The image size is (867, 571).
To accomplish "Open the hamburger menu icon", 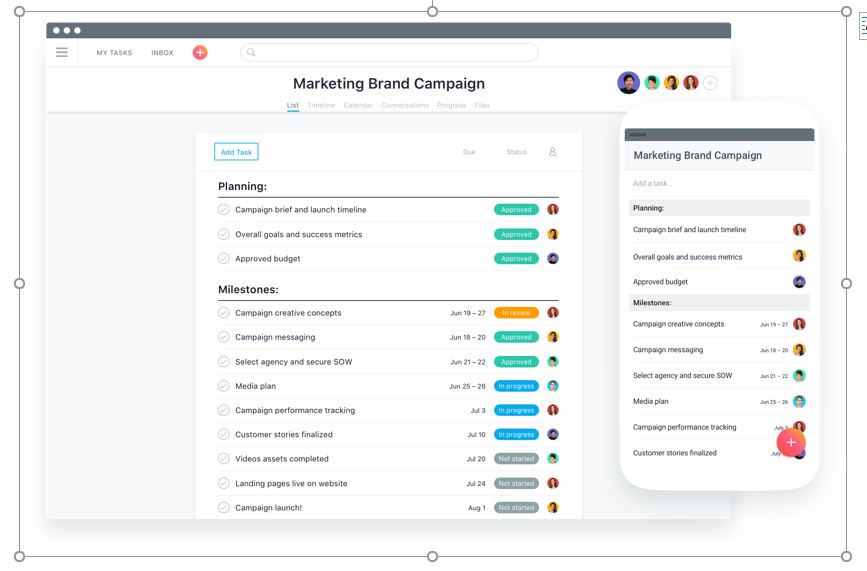I will [62, 52].
